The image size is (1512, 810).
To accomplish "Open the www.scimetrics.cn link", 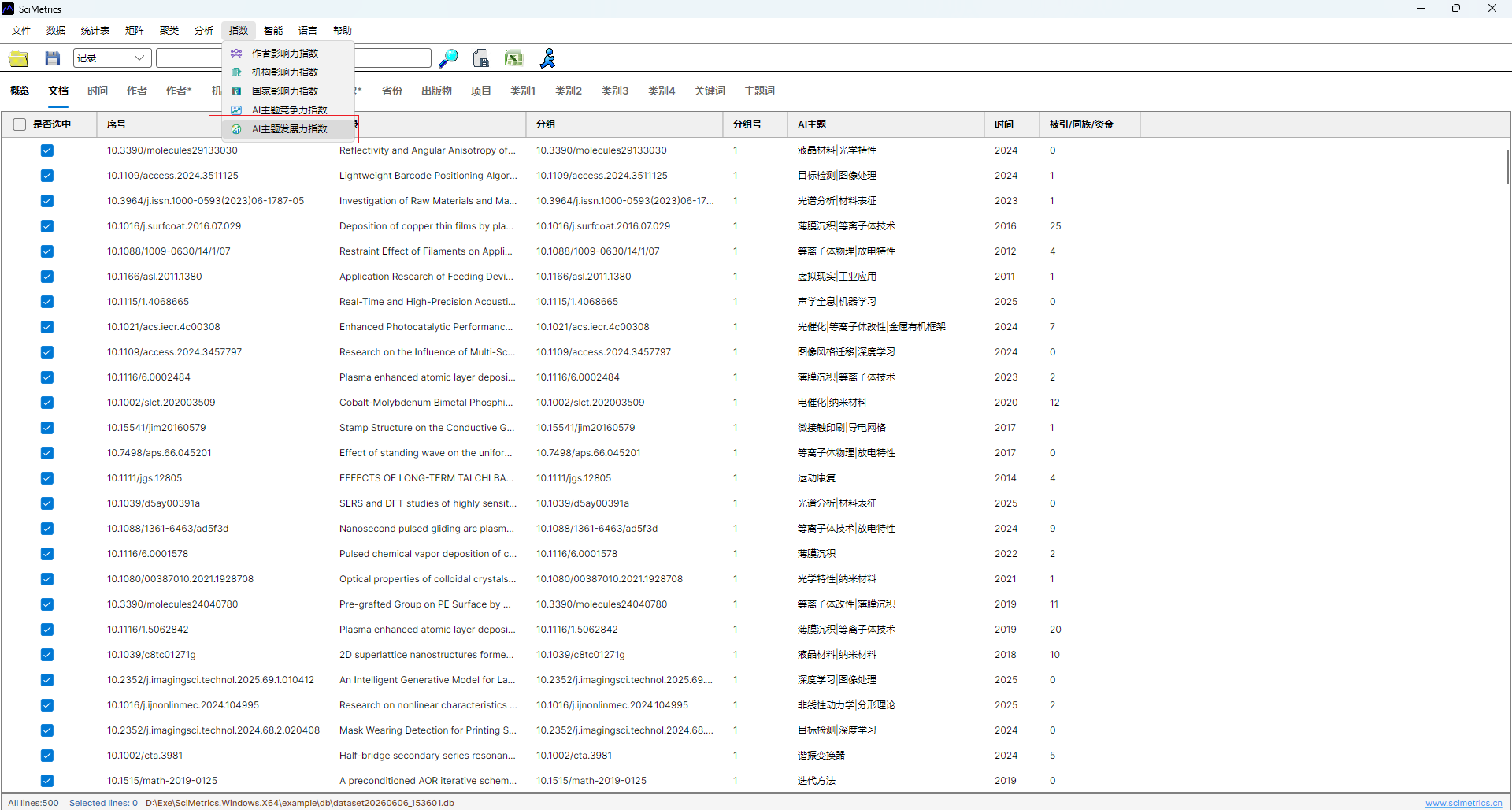I will point(1463,803).
